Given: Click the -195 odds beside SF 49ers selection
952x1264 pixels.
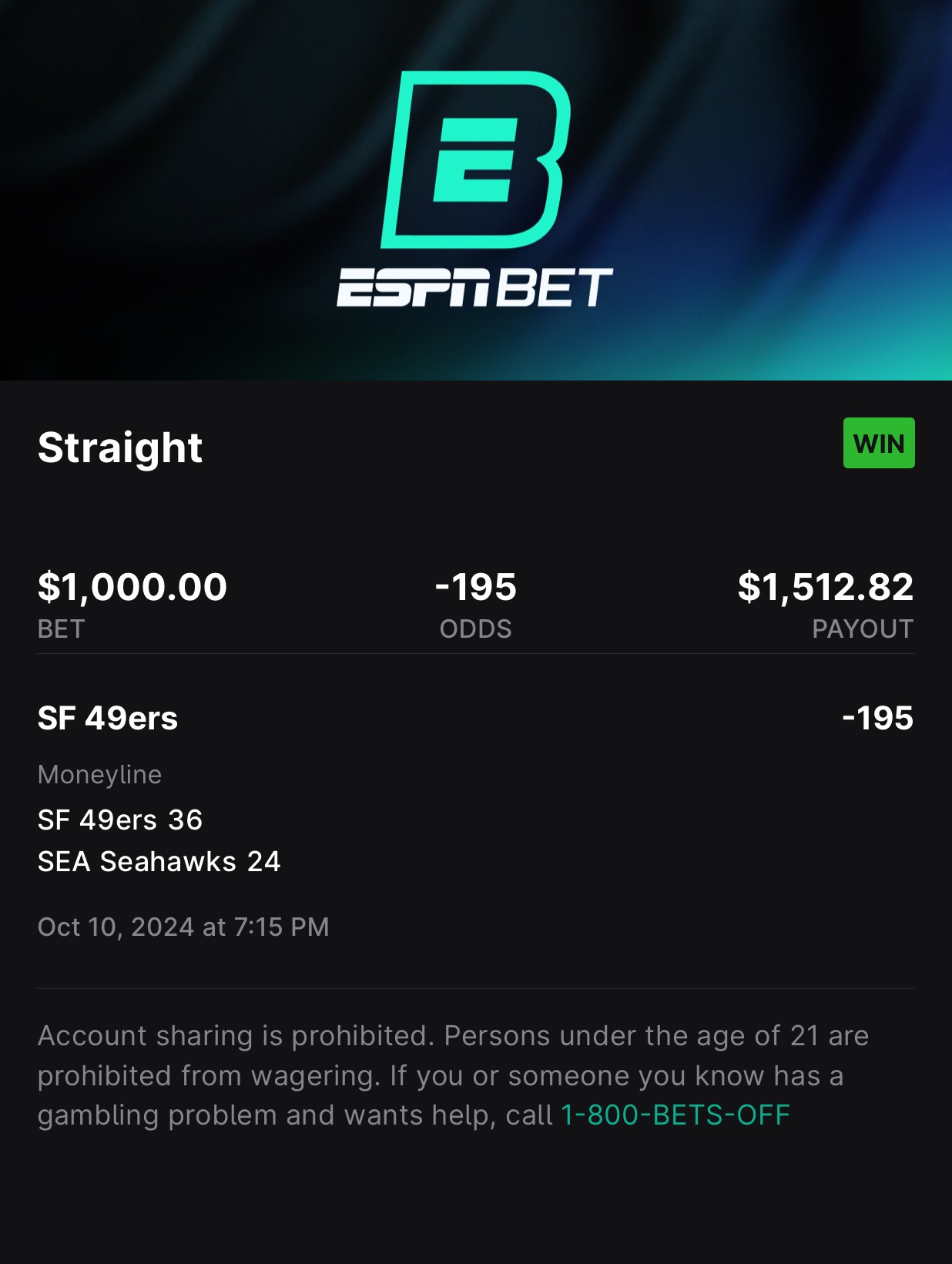Looking at the screenshot, I should 877,719.
